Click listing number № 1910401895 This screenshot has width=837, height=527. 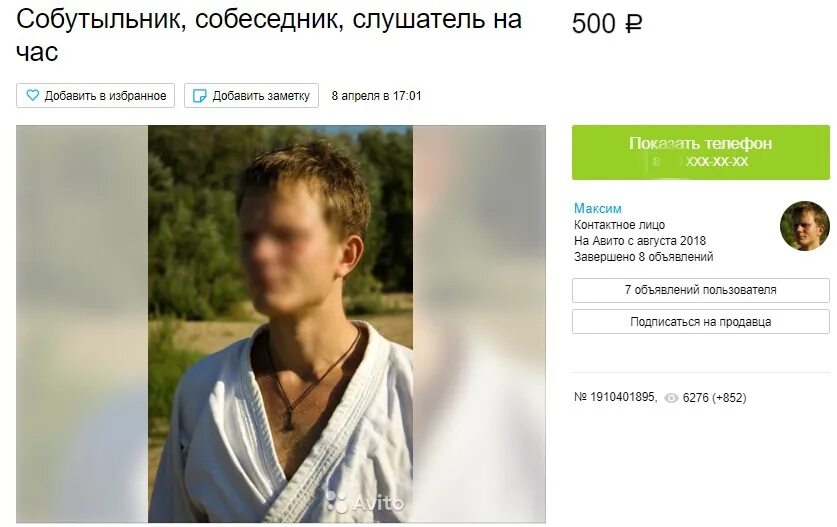[615, 397]
